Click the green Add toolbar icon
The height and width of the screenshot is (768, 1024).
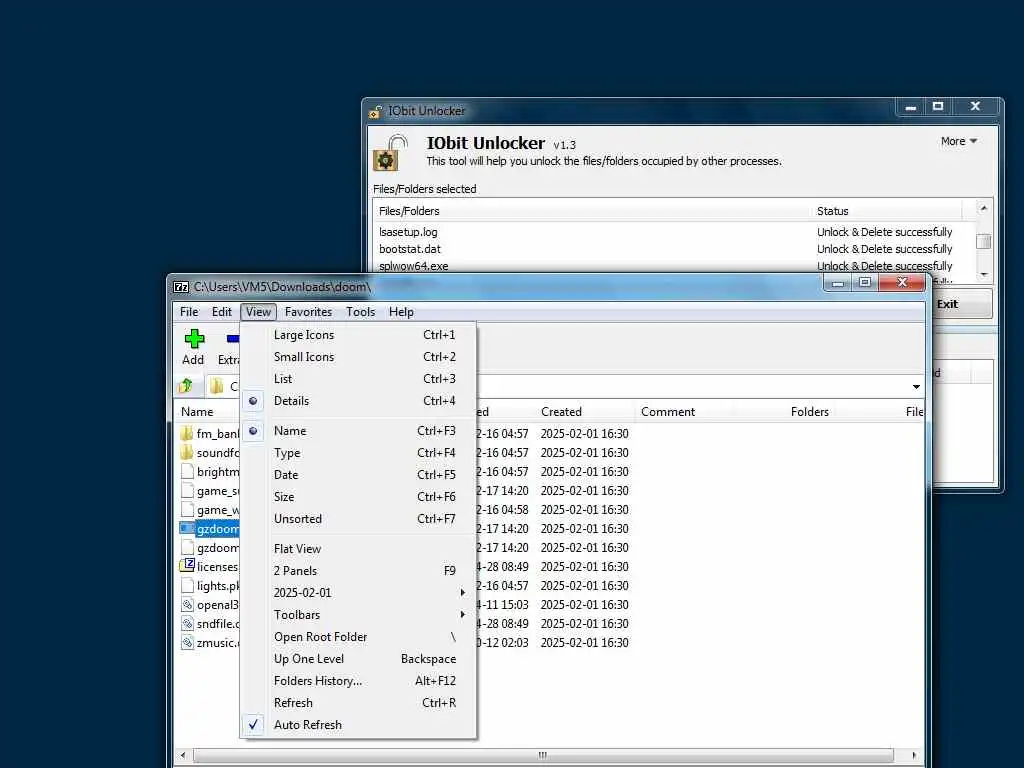[x=194, y=338]
